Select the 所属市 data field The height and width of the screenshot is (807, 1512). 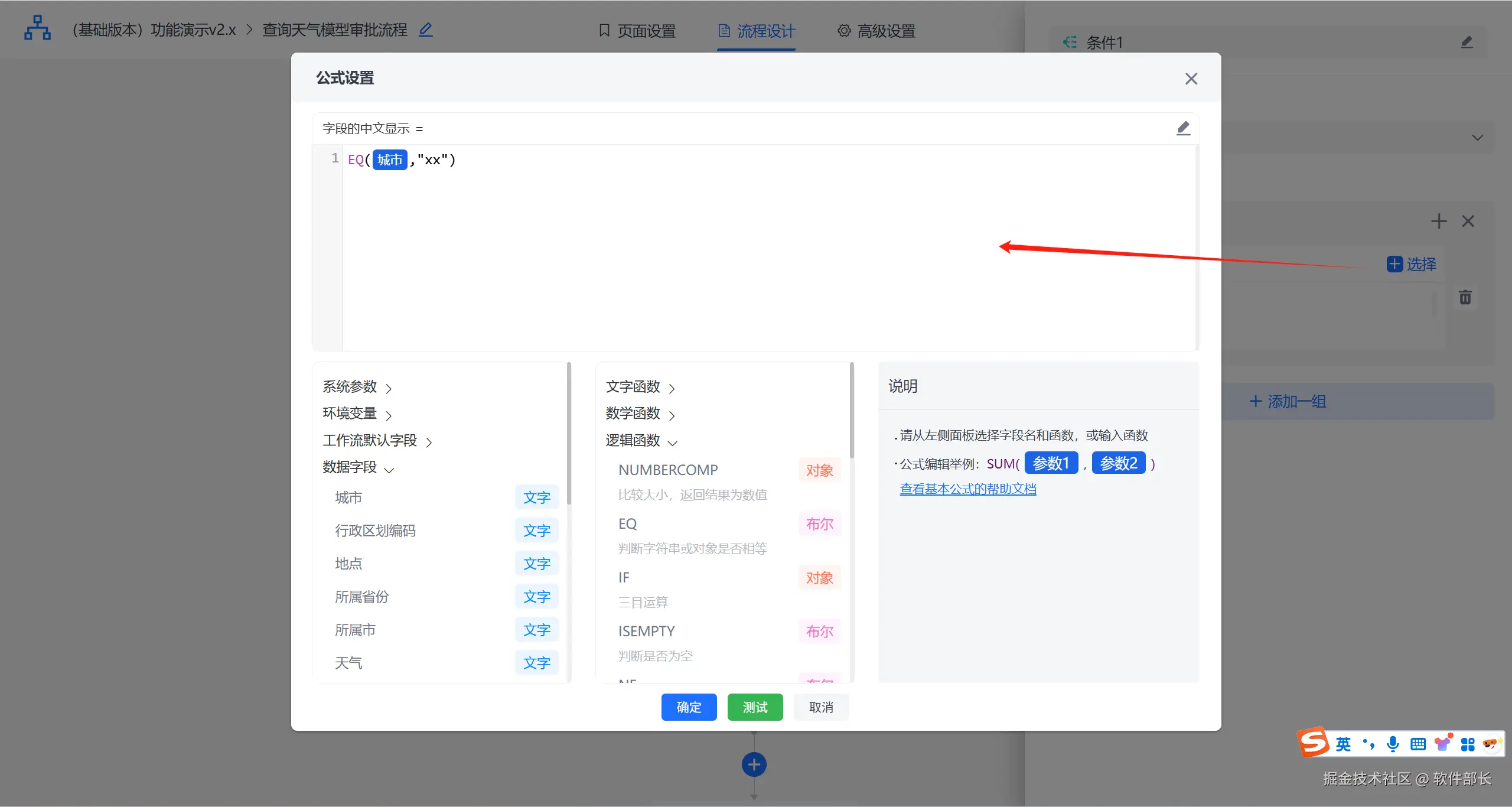pyautogui.click(x=446, y=630)
